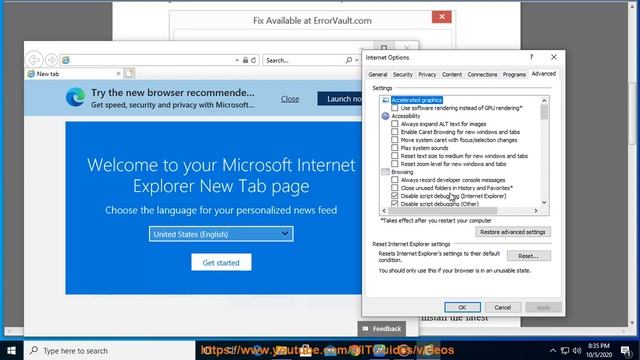This screenshot has width=640, height=360.
Task: Click the settings list vertical scrollbar thumb
Action: click(x=544, y=112)
